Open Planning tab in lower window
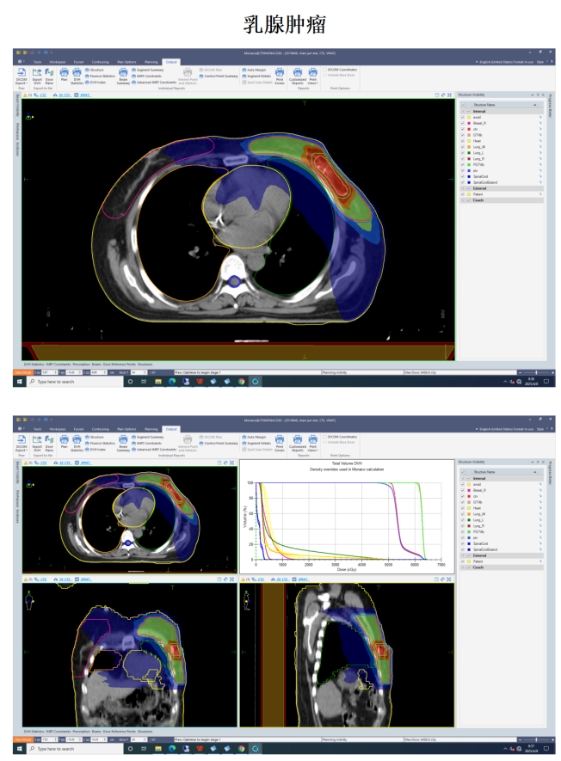This screenshot has height=761, width=561. click(x=151, y=429)
